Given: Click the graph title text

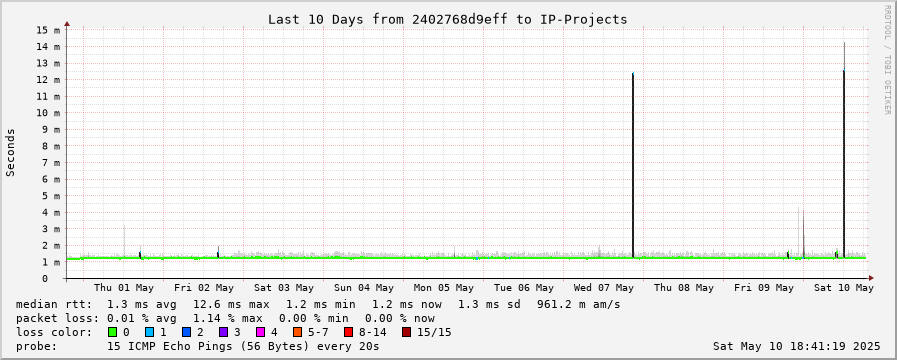Looking at the screenshot, I should tap(448, 19).
